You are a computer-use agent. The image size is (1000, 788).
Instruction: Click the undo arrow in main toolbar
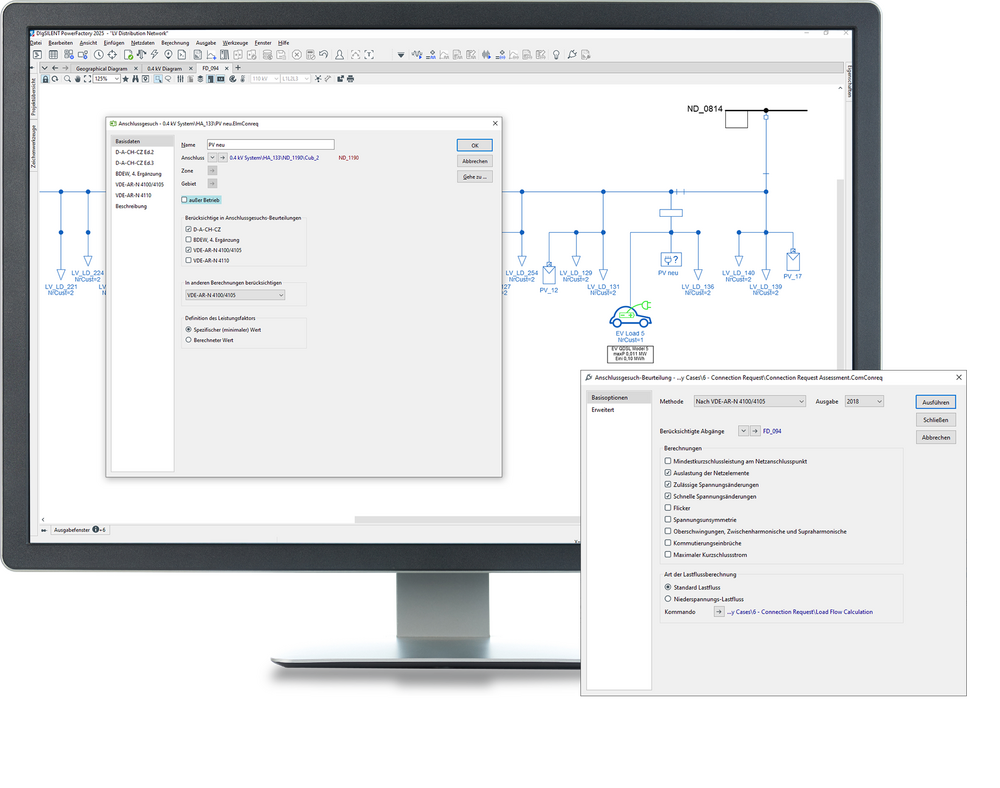pyautogui.click(x=324, y=54)
